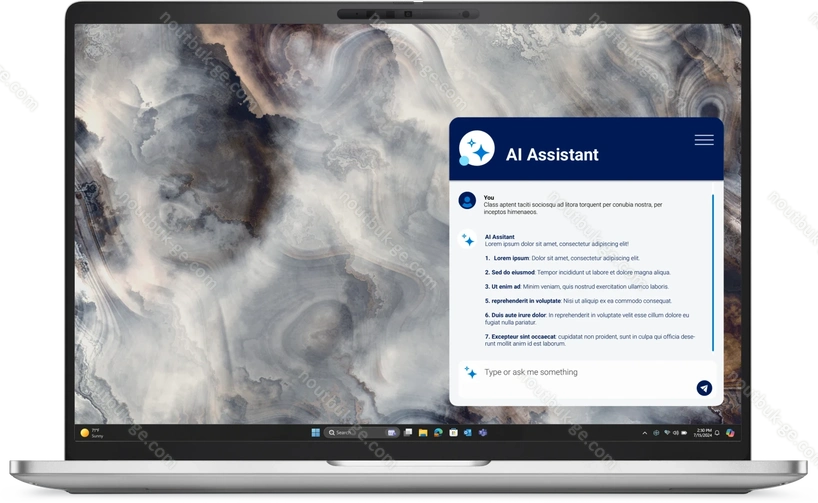This screenshot has height=503, width=818.
Task: Open Copilot icon at taskbar far right
Action: [731, 432]
